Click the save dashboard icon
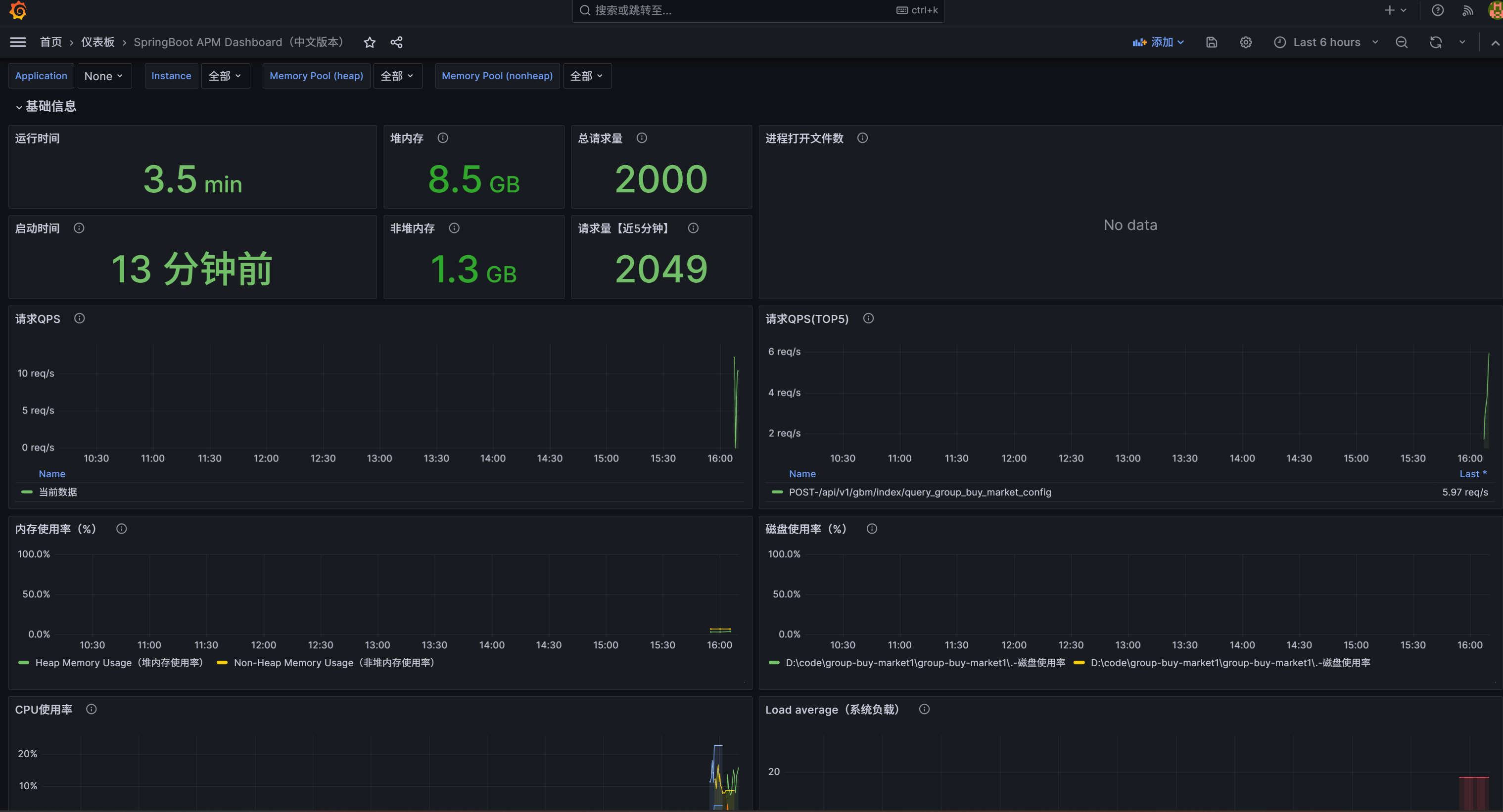 [1211, 42]
